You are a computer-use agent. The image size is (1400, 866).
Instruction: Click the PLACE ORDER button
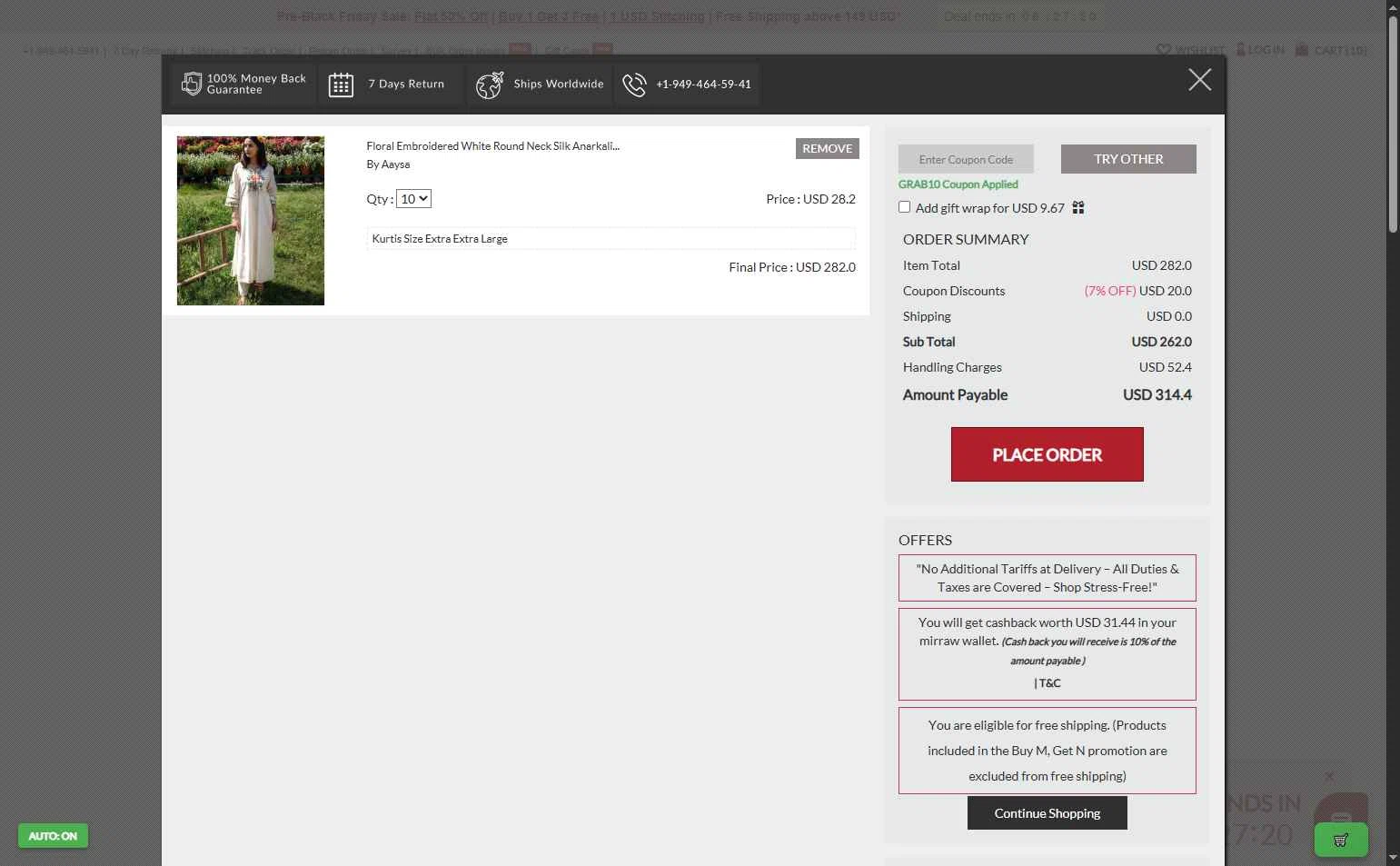pyautogui.click(x=1047, y=454)
